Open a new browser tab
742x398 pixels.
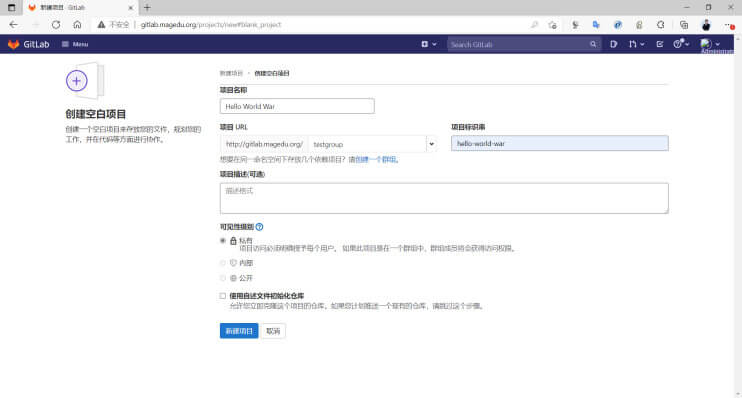(147, 8)
